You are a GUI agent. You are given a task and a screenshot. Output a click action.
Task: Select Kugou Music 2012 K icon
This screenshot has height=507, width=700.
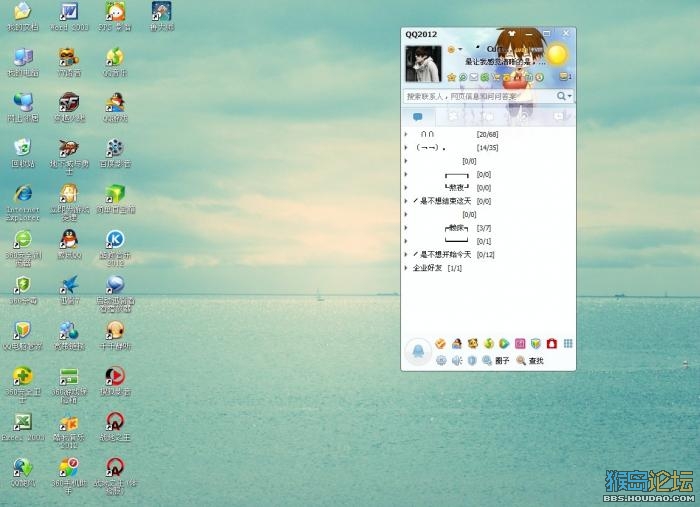(115, 248)
